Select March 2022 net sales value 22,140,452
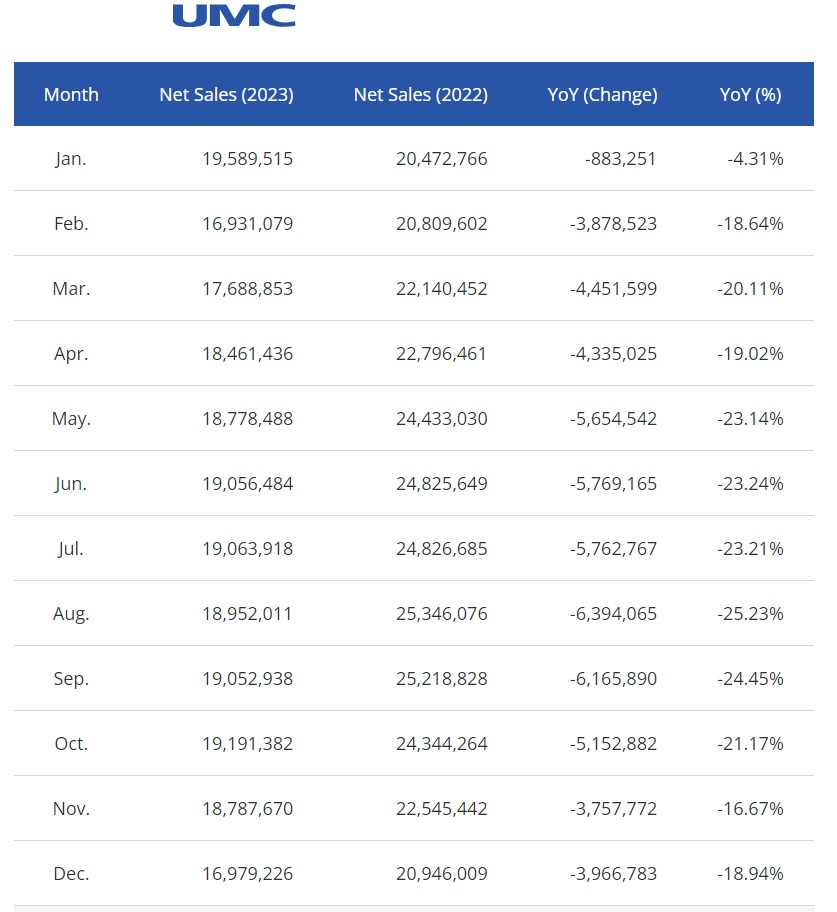Viewport: 837px width, 912px height. (441, 289)
